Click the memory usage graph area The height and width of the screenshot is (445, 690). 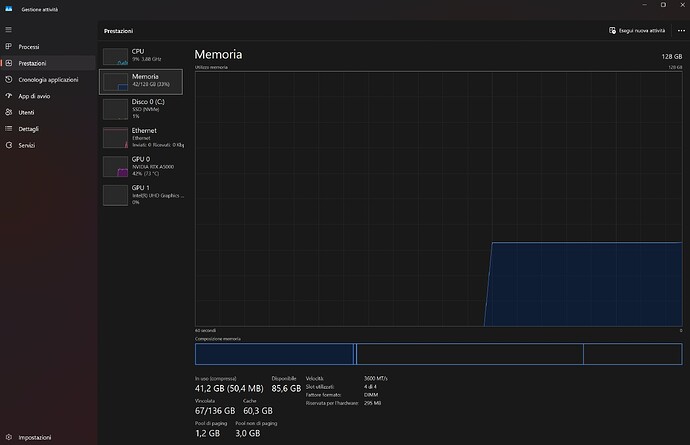438,198
